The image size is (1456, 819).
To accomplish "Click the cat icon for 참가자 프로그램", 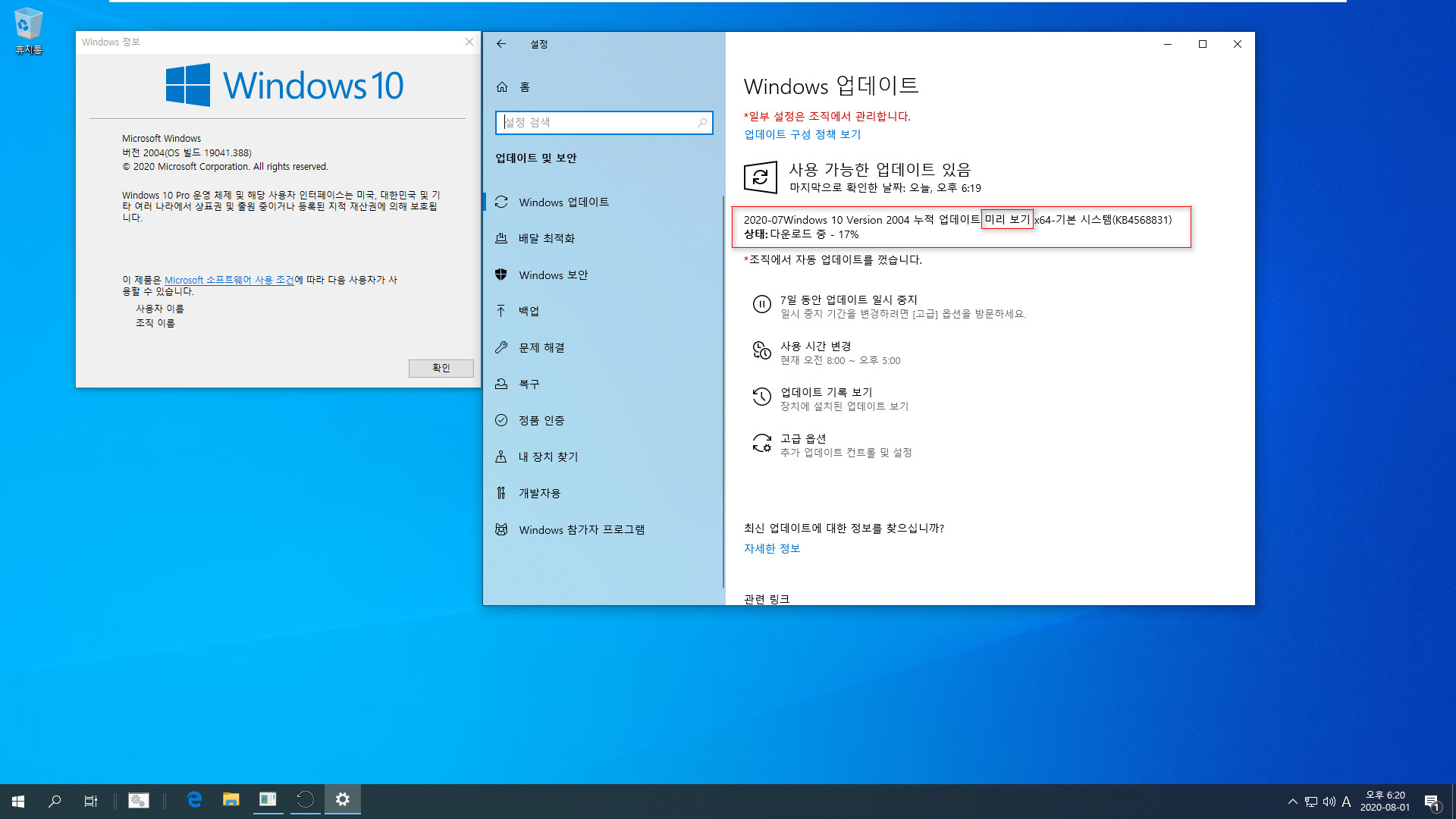I will click(501, 529).
